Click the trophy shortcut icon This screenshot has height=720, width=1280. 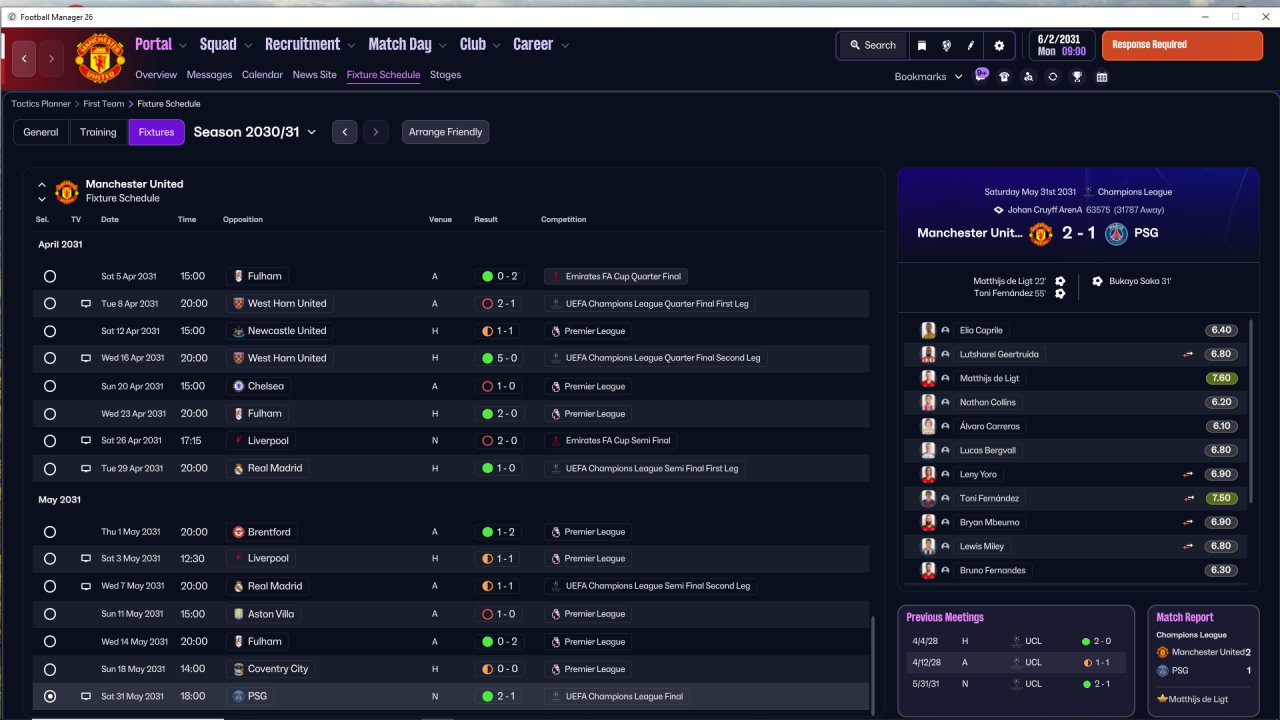click(1077, 77)
